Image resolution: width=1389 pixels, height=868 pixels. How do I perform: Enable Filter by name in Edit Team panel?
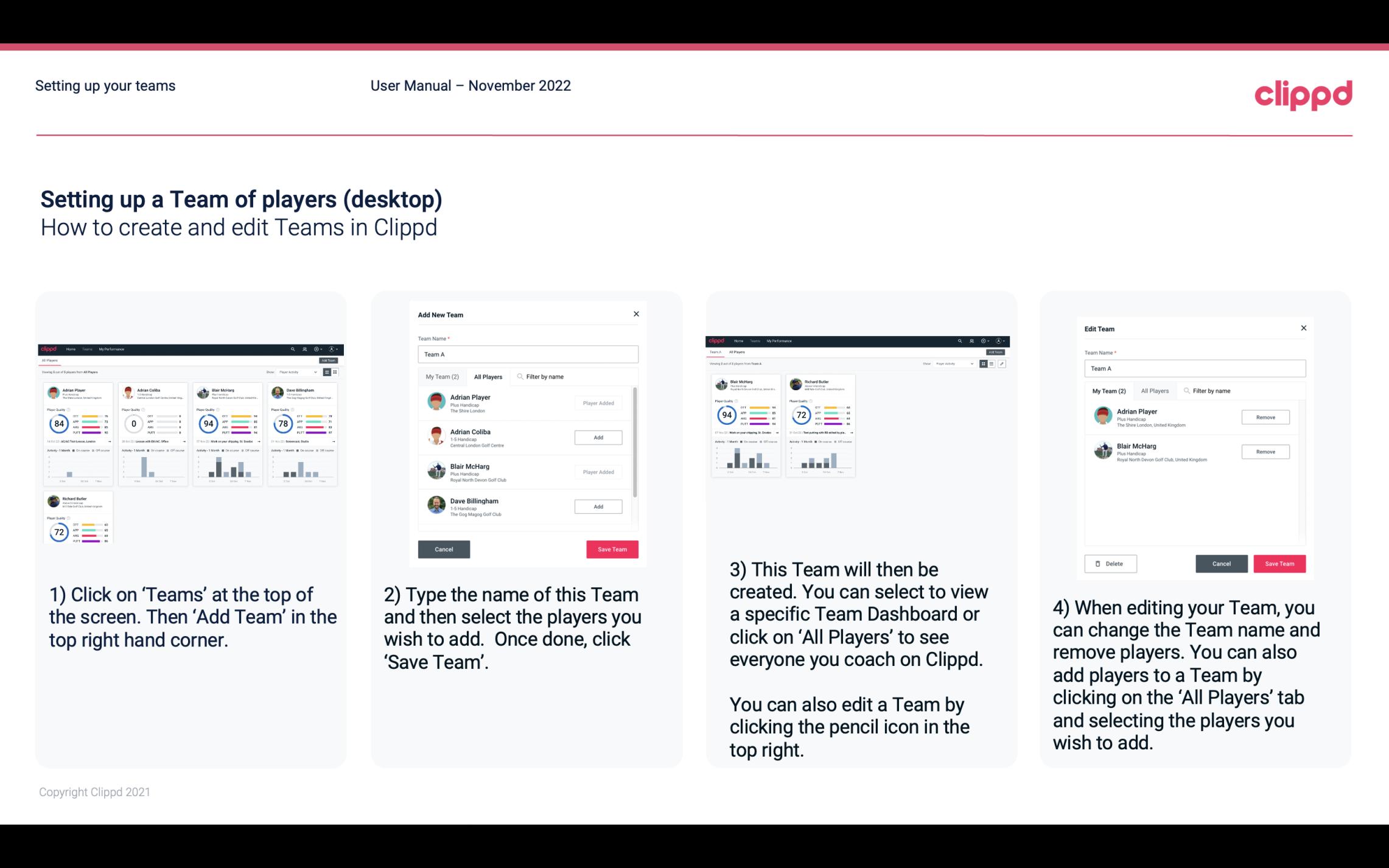[1212, 391]
